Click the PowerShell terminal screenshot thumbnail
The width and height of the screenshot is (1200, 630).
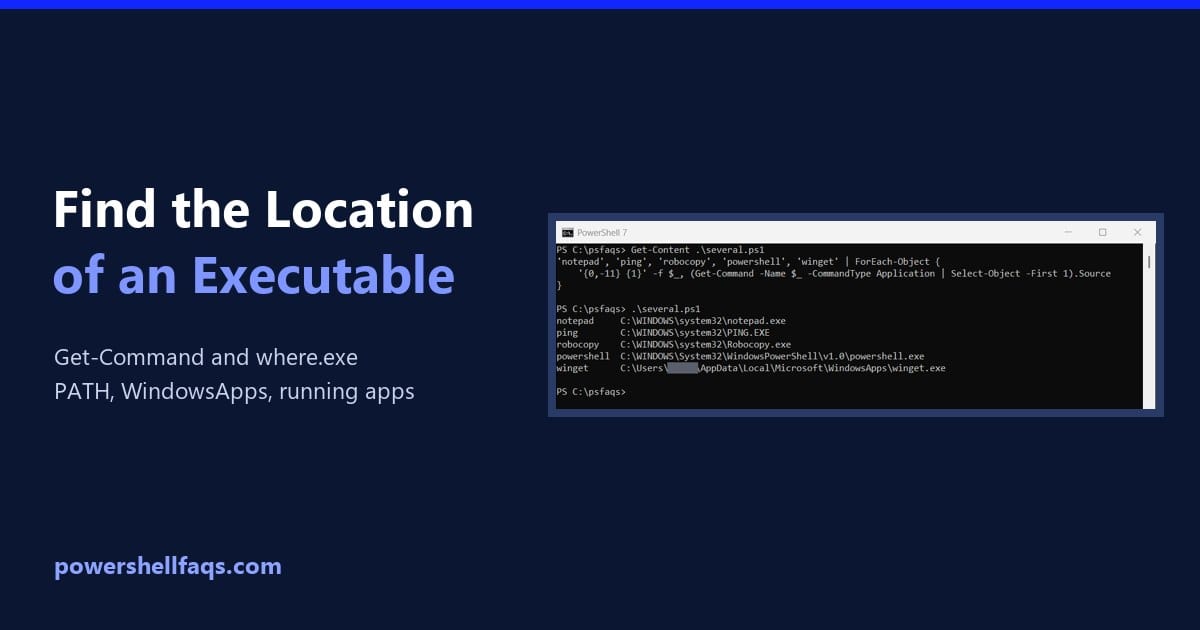tap(856, 315)
